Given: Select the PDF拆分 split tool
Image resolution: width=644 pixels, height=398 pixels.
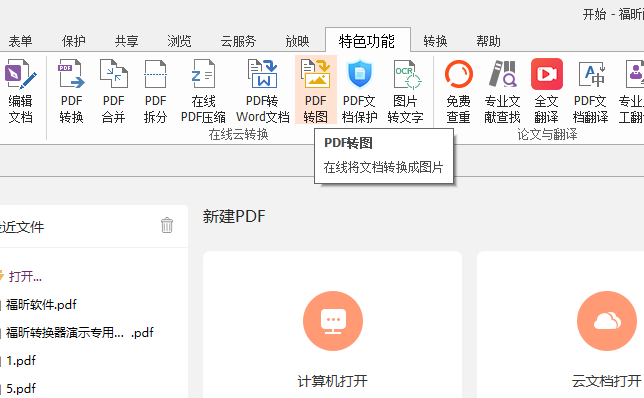Looking at the screenshot, I should pos(155,91).
